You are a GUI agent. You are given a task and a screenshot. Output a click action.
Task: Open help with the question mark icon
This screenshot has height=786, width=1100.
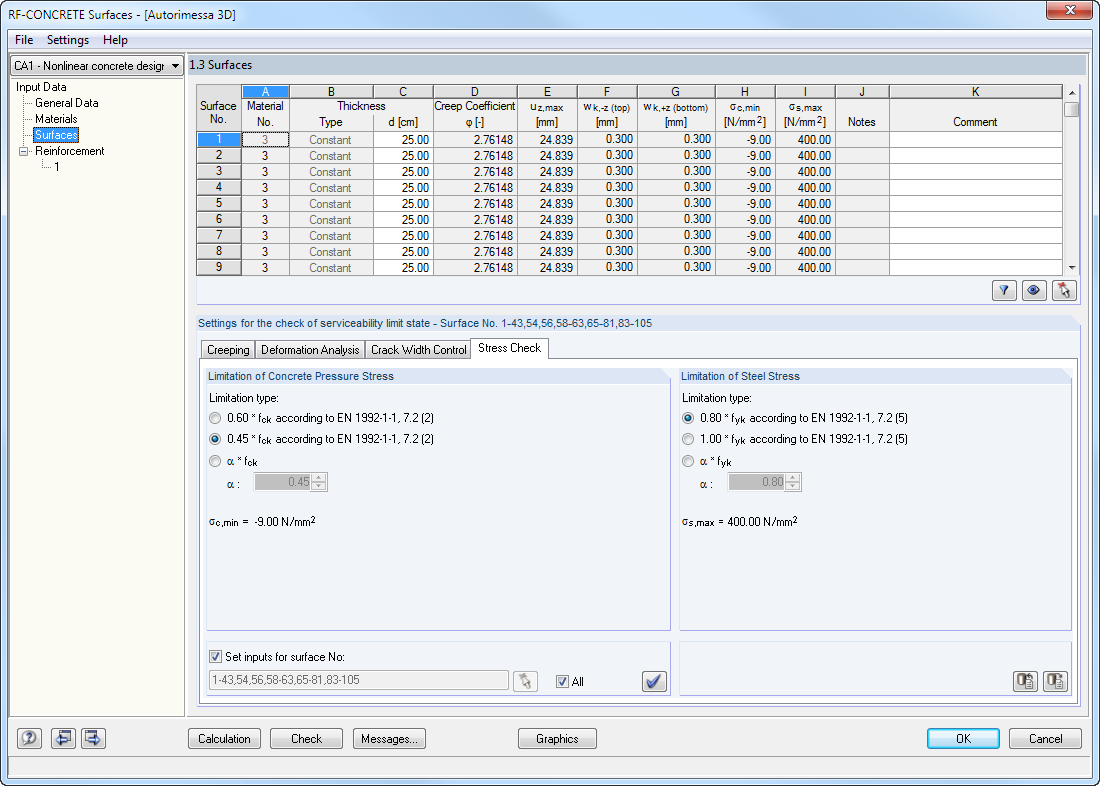click(29, 738)
